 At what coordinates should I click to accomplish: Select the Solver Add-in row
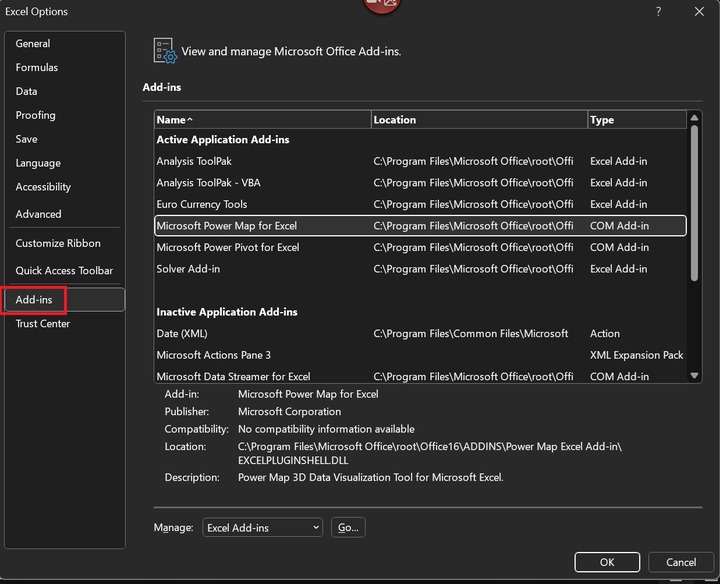click(188, 269)
